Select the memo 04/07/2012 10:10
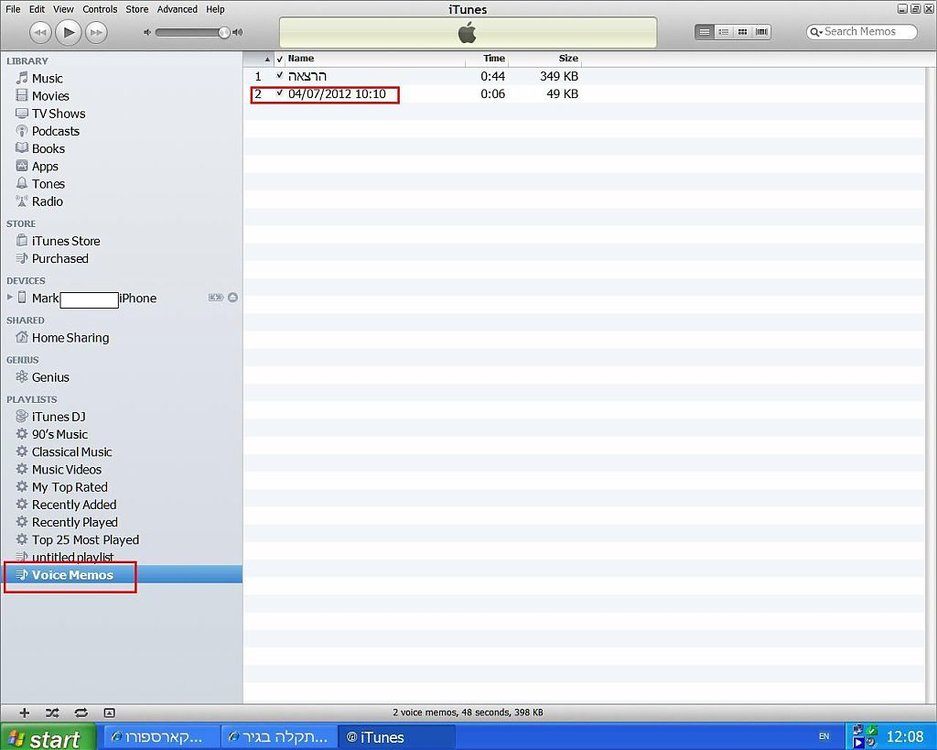This screenshot has height=750, width=937. click(337, 94)
